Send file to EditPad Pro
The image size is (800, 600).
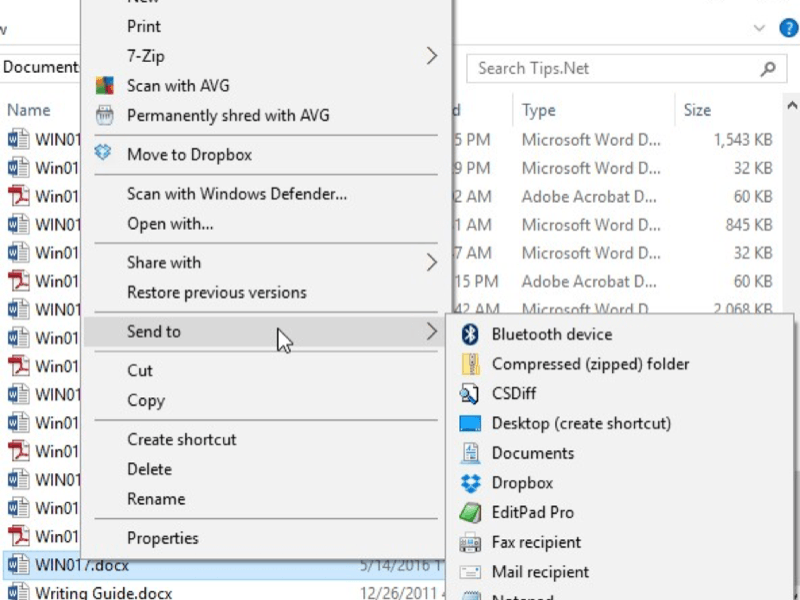(x=533, y=512)
